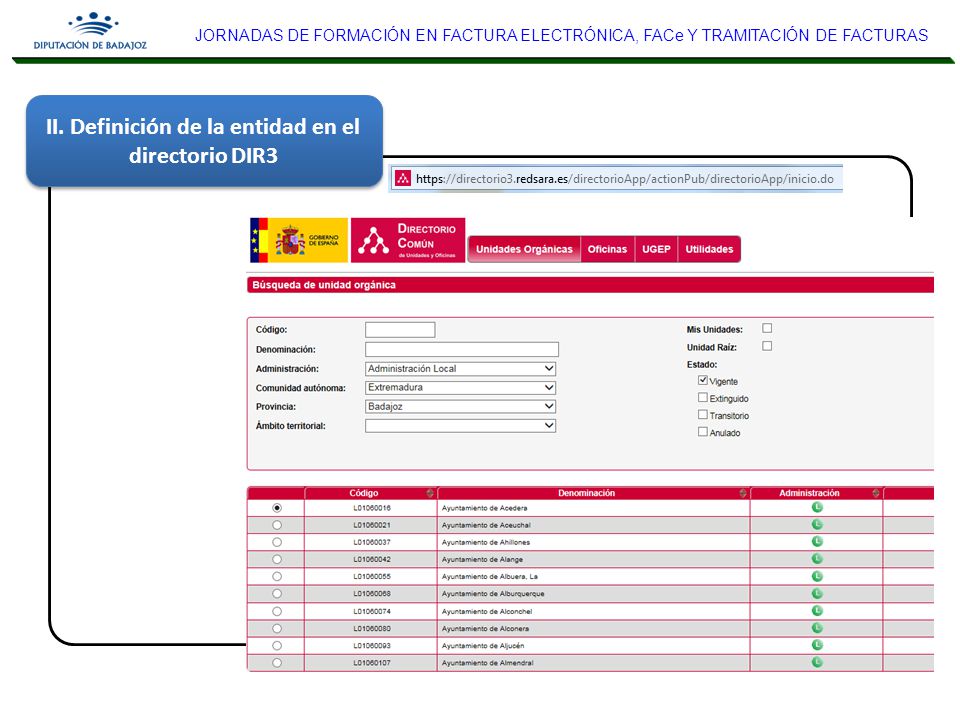This screenshot has width=960, height=720.
Task: Click the Diputación de Badajoz logo
Action: point(91,32)
